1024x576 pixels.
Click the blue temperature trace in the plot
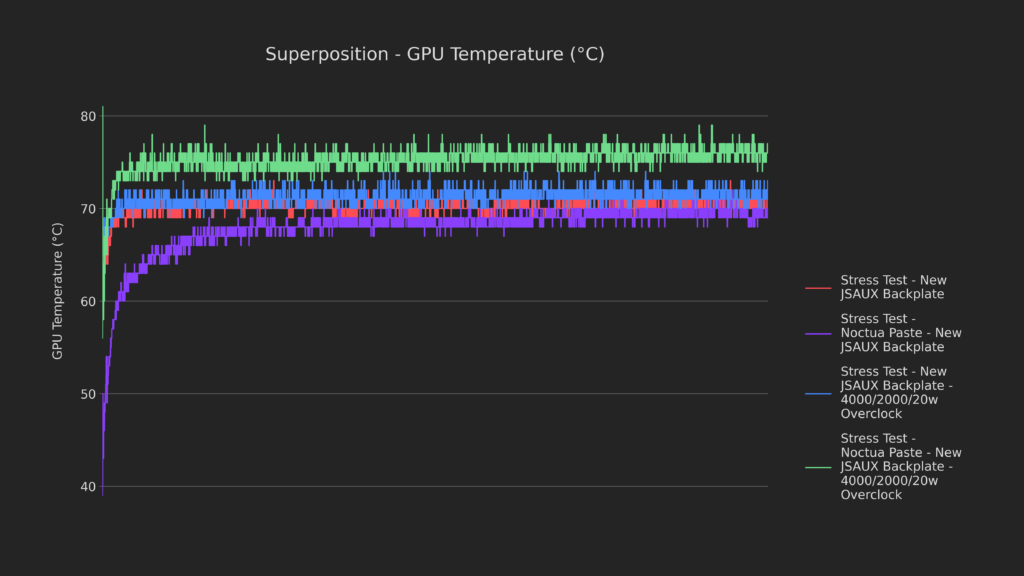click(400, 192)
